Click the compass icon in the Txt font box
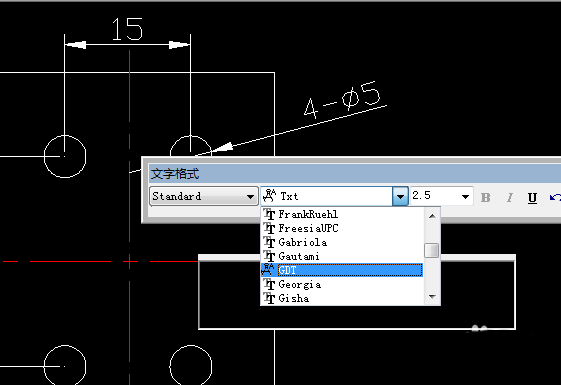The image size is (561, 385). pos(269,196)
